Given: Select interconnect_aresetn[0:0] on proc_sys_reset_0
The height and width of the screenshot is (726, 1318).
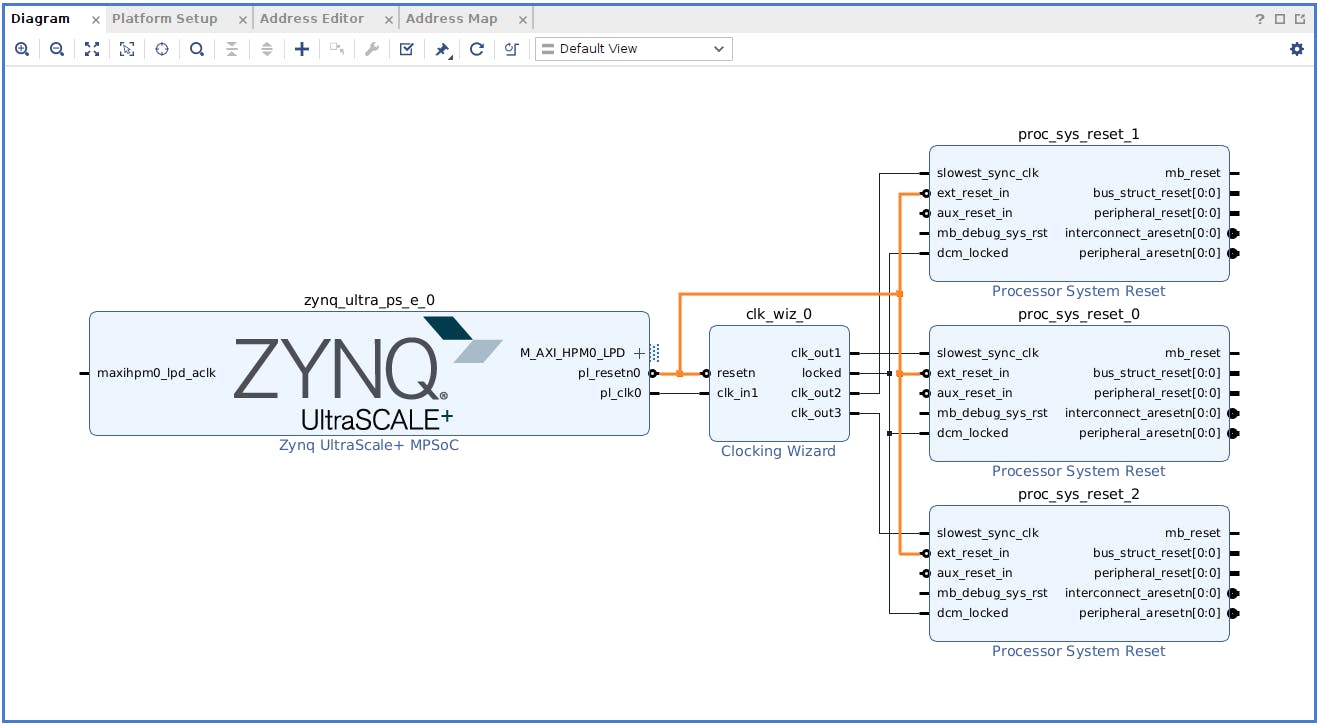Looking at the screenshot, I should [x=1143, y=413].
